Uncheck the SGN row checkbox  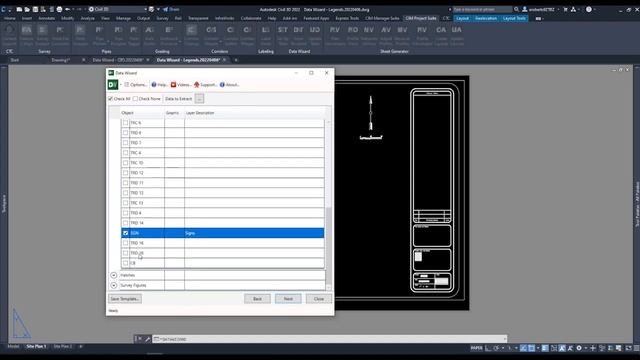point(125,233)
